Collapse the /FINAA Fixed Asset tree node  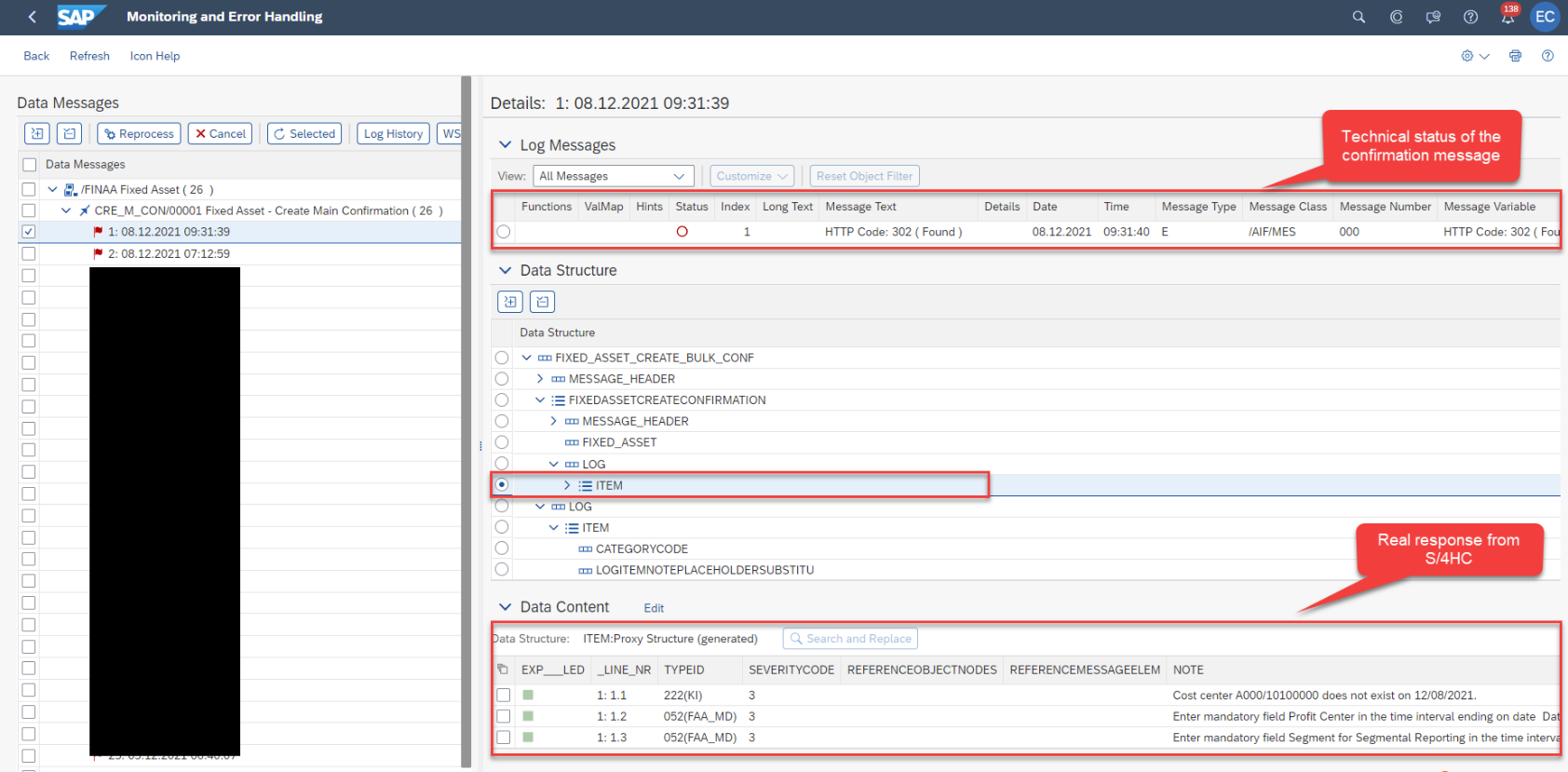(x=53, y=190)
